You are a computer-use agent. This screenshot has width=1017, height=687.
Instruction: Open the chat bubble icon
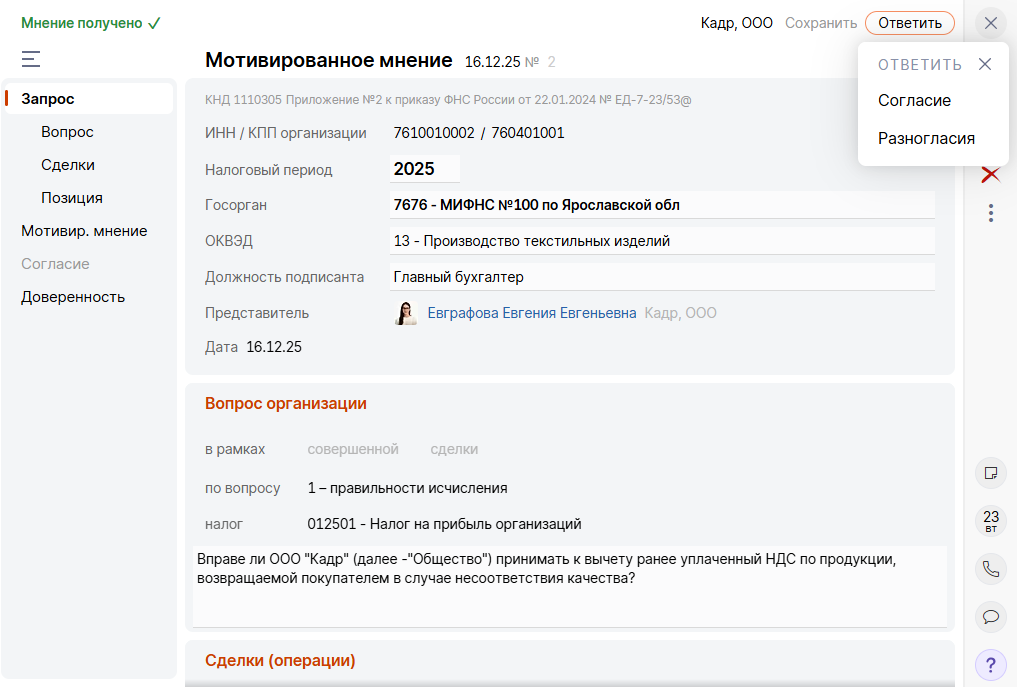991,617
